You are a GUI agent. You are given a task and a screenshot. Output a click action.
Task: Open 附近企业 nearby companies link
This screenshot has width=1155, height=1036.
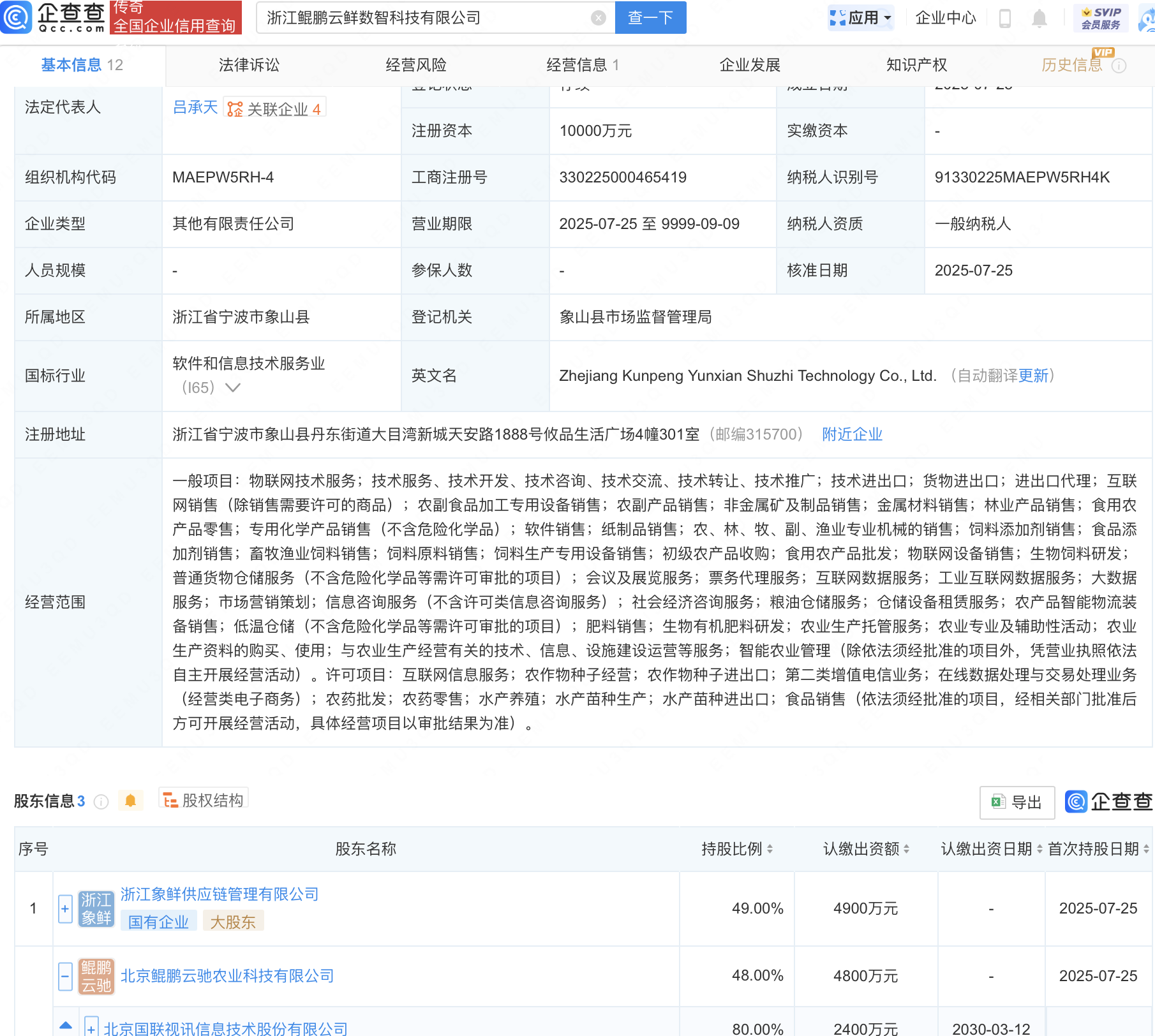pyautogui.click(x=852, y=434)
